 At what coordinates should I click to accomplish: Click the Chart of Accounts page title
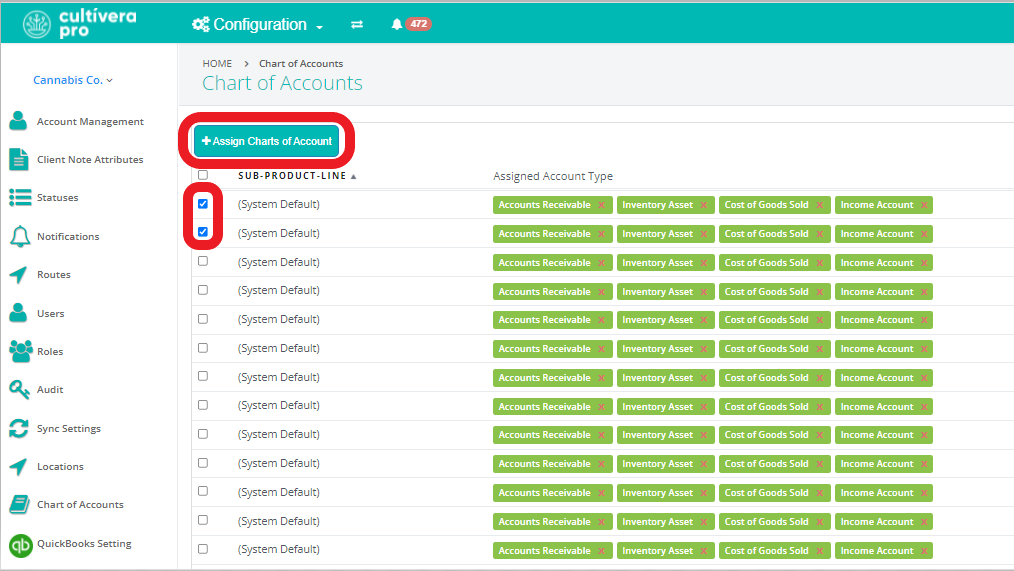point(283,83)
